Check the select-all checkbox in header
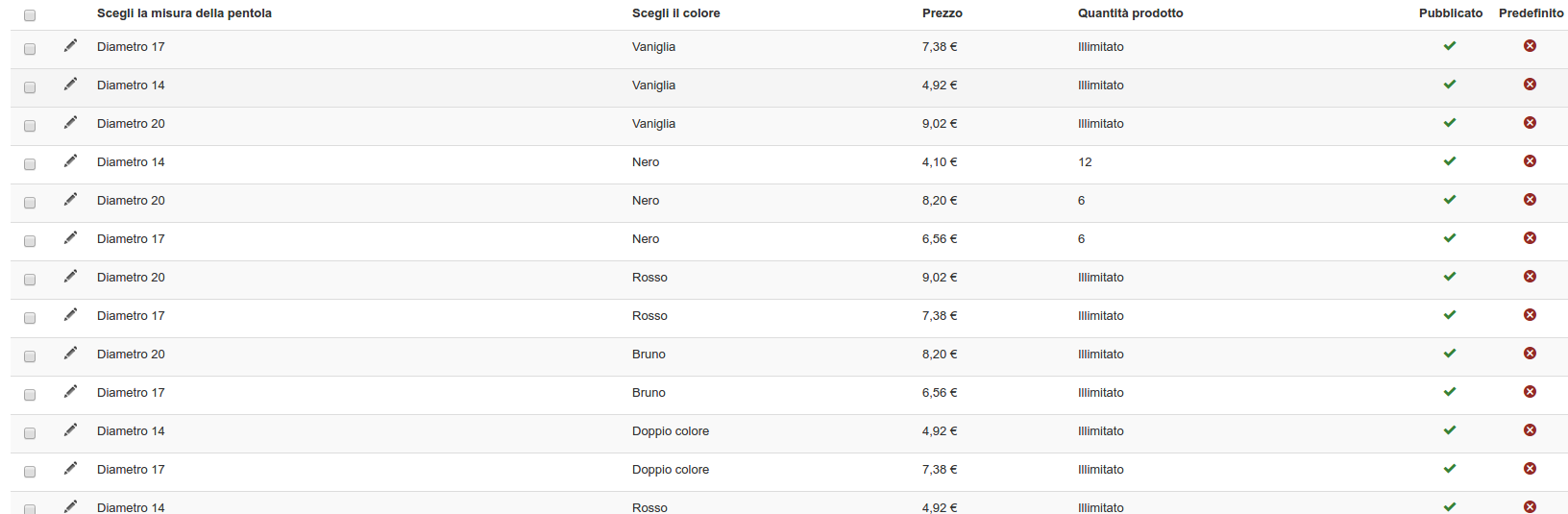The height and width of the screenshot is (514, 1568). pos(30,15)
